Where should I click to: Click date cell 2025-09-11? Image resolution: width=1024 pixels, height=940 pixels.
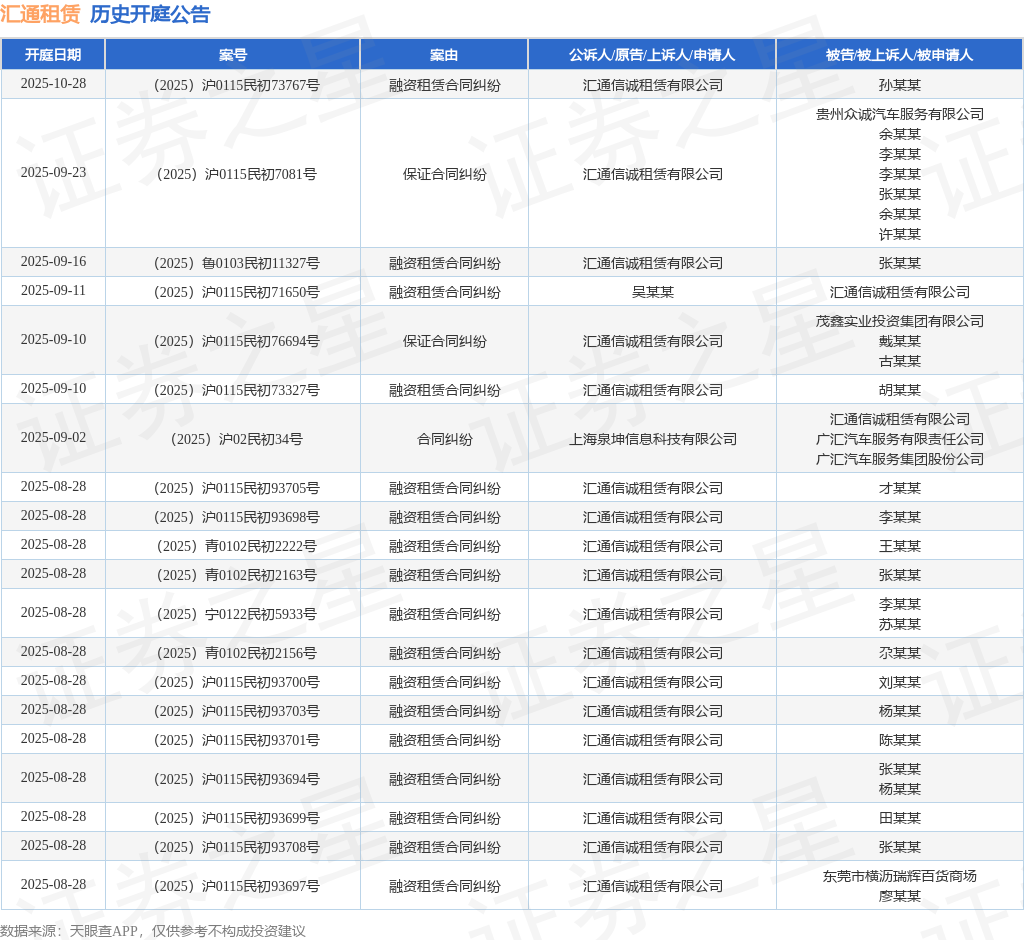53,290
